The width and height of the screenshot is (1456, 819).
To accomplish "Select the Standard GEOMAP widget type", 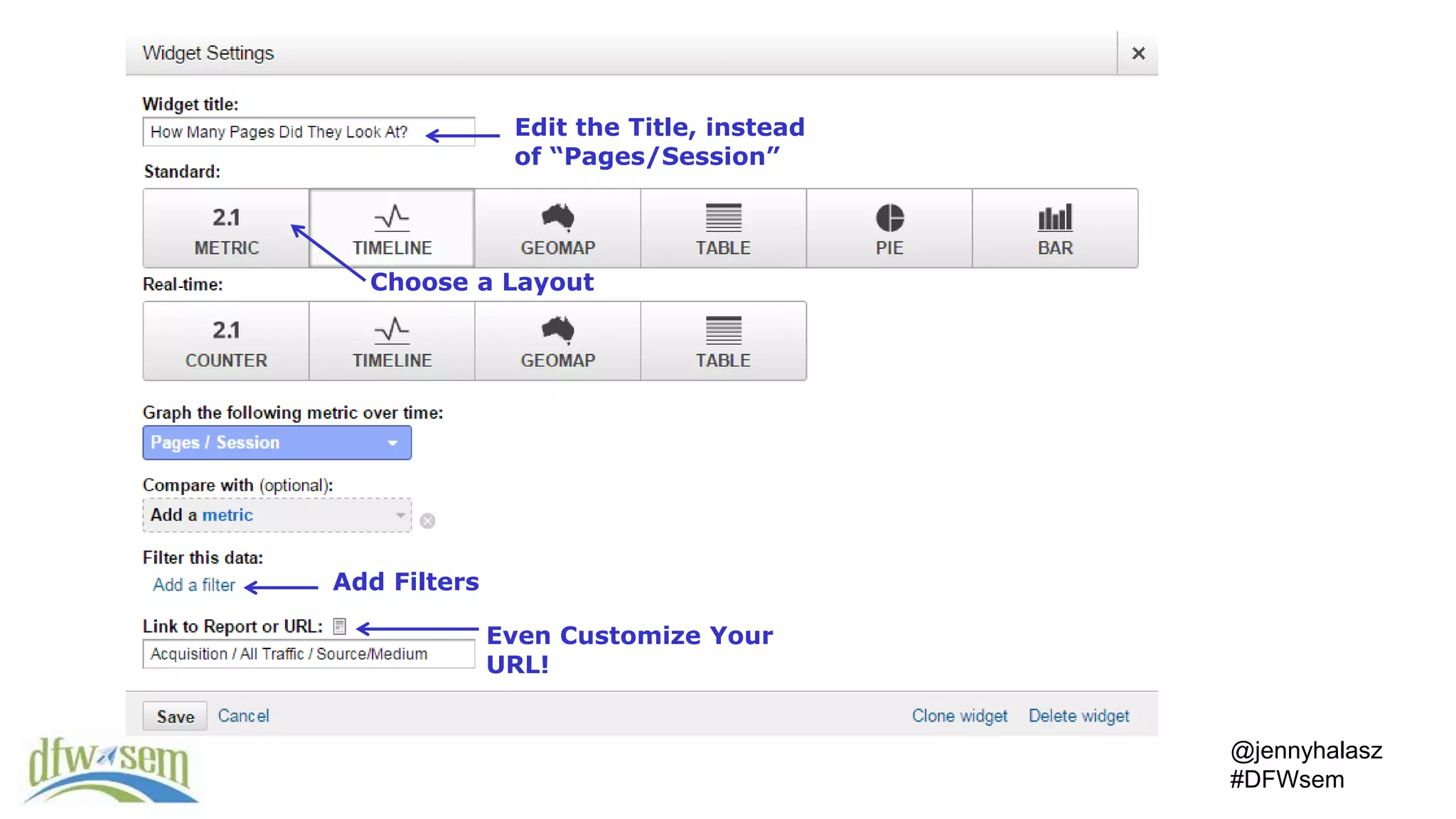I will point(558,228).
